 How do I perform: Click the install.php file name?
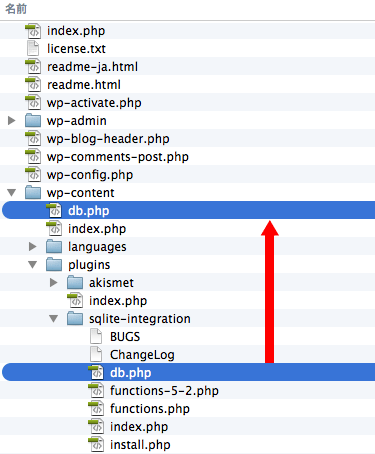pos(140,445)
